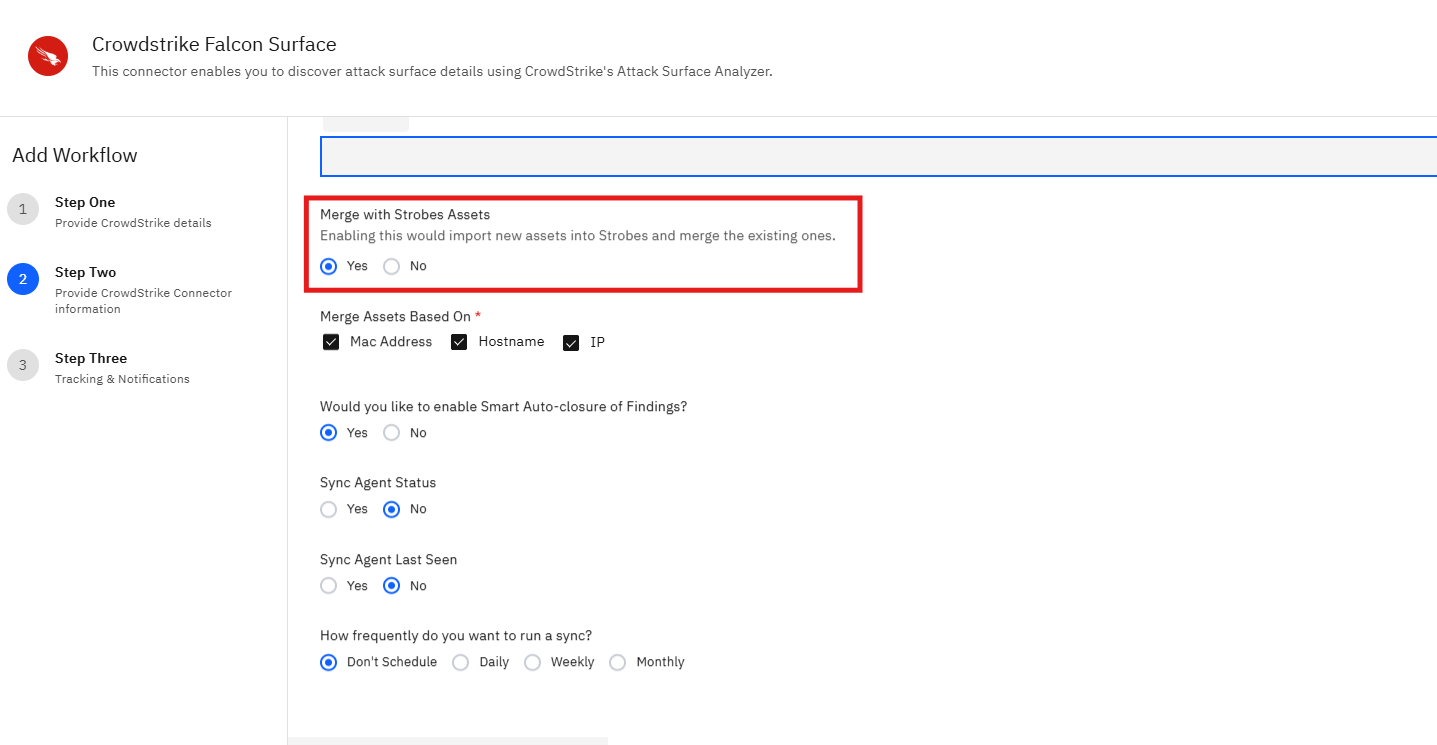Image resolution: width=1437 pixels, height=745 pixels.
Task: Click the step number 3 circle
Action: click(23, 365)
